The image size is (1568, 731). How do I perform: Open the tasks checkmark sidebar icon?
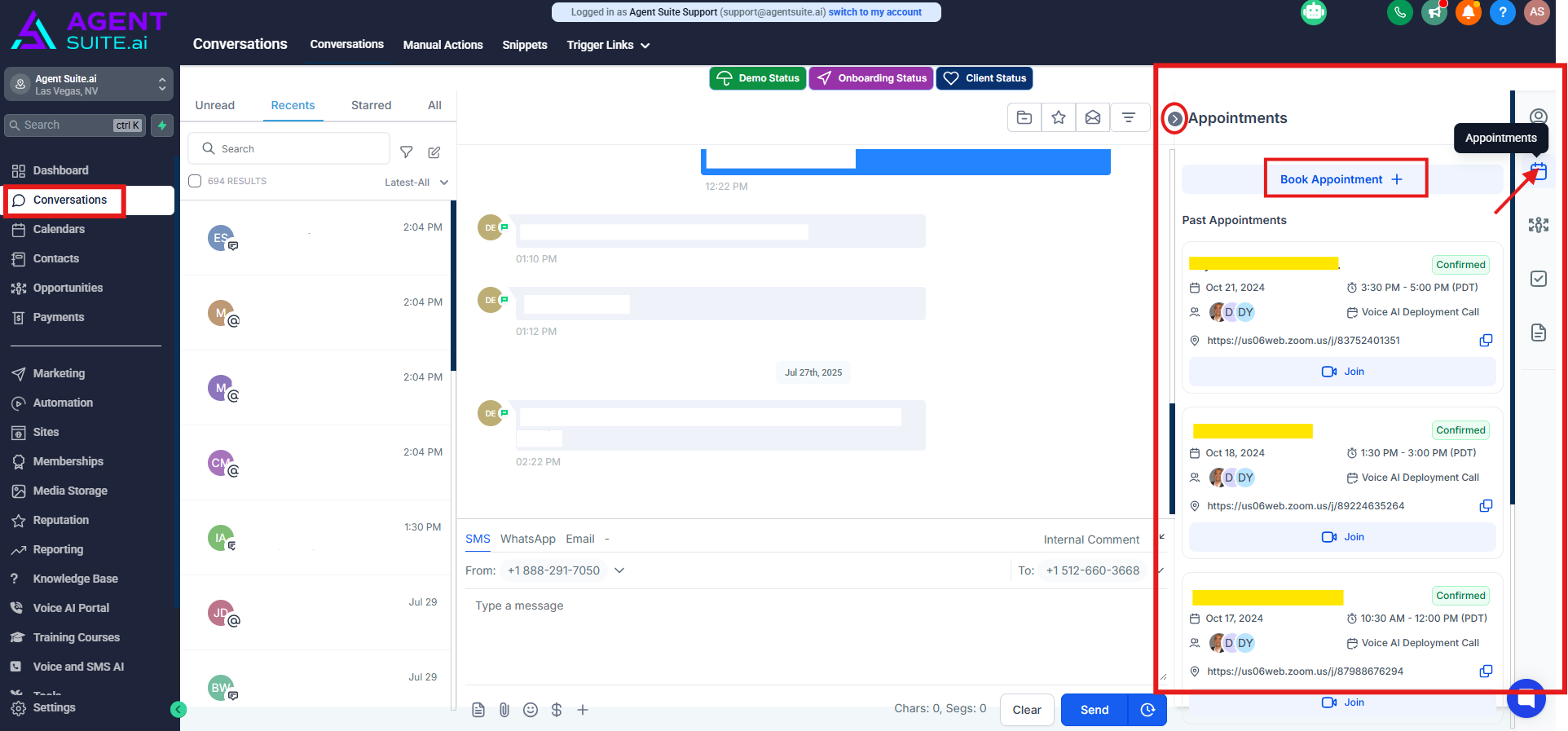[x=1538, y=279]
